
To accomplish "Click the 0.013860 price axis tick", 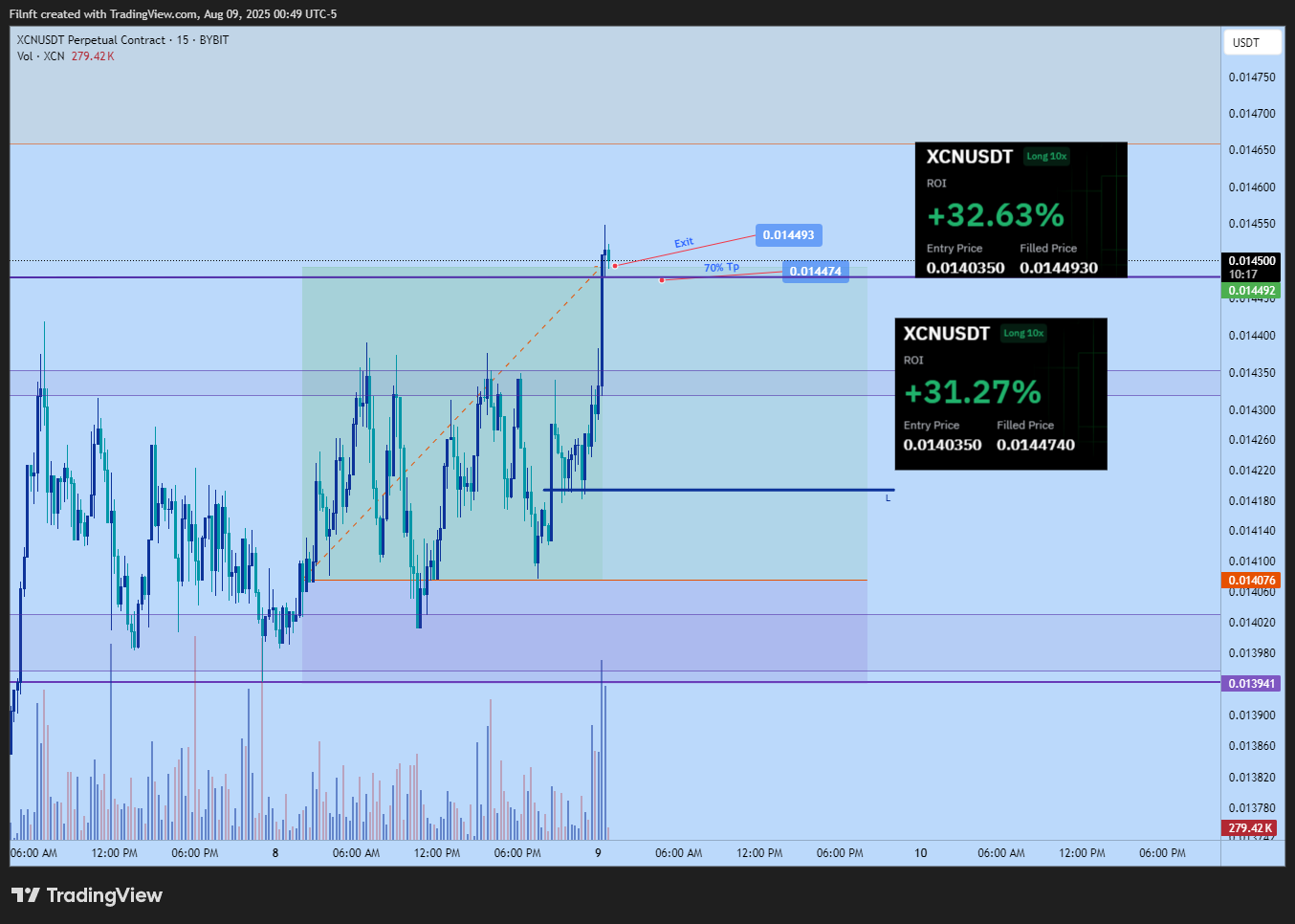I will click(1252, 746).
